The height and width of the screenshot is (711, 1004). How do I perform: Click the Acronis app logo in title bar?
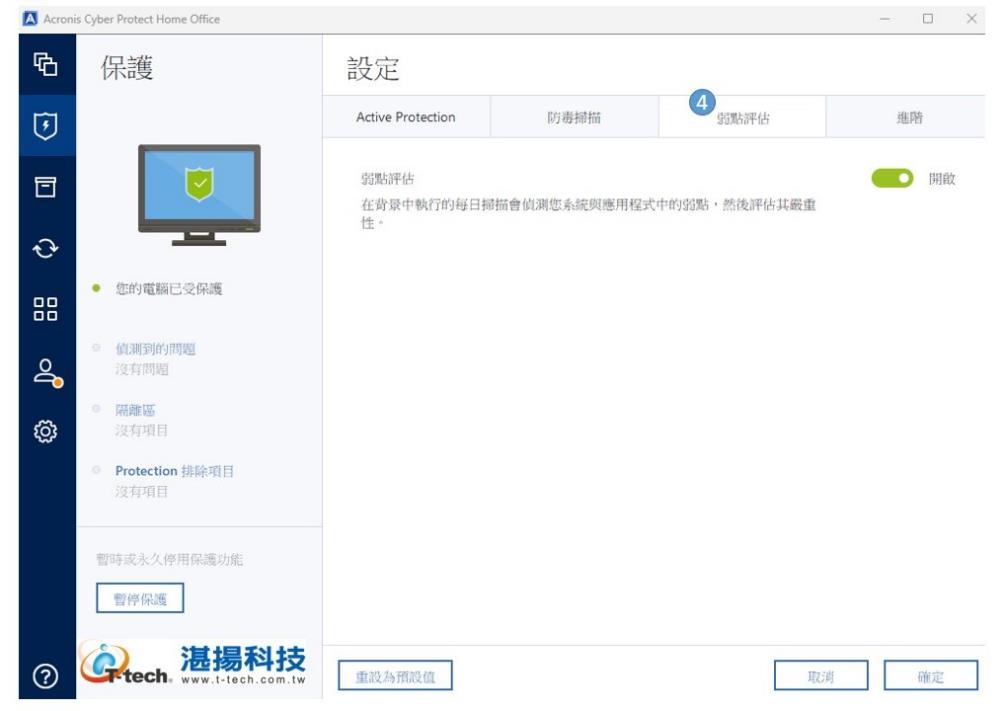pyautogui.click(x=30, y=19)
